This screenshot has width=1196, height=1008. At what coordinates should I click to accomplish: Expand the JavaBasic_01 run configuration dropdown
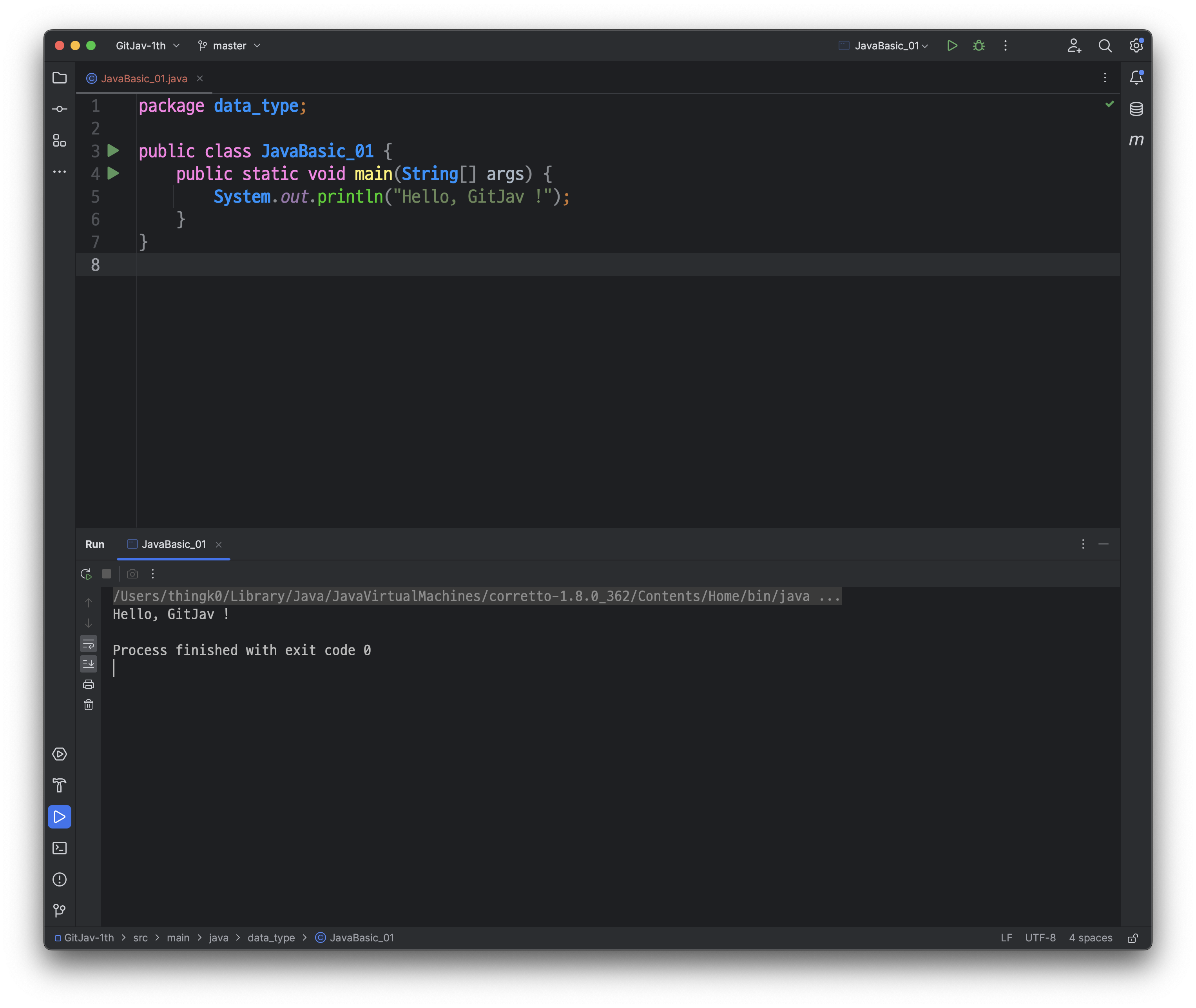pyautogui.click(x=887, y=46)
